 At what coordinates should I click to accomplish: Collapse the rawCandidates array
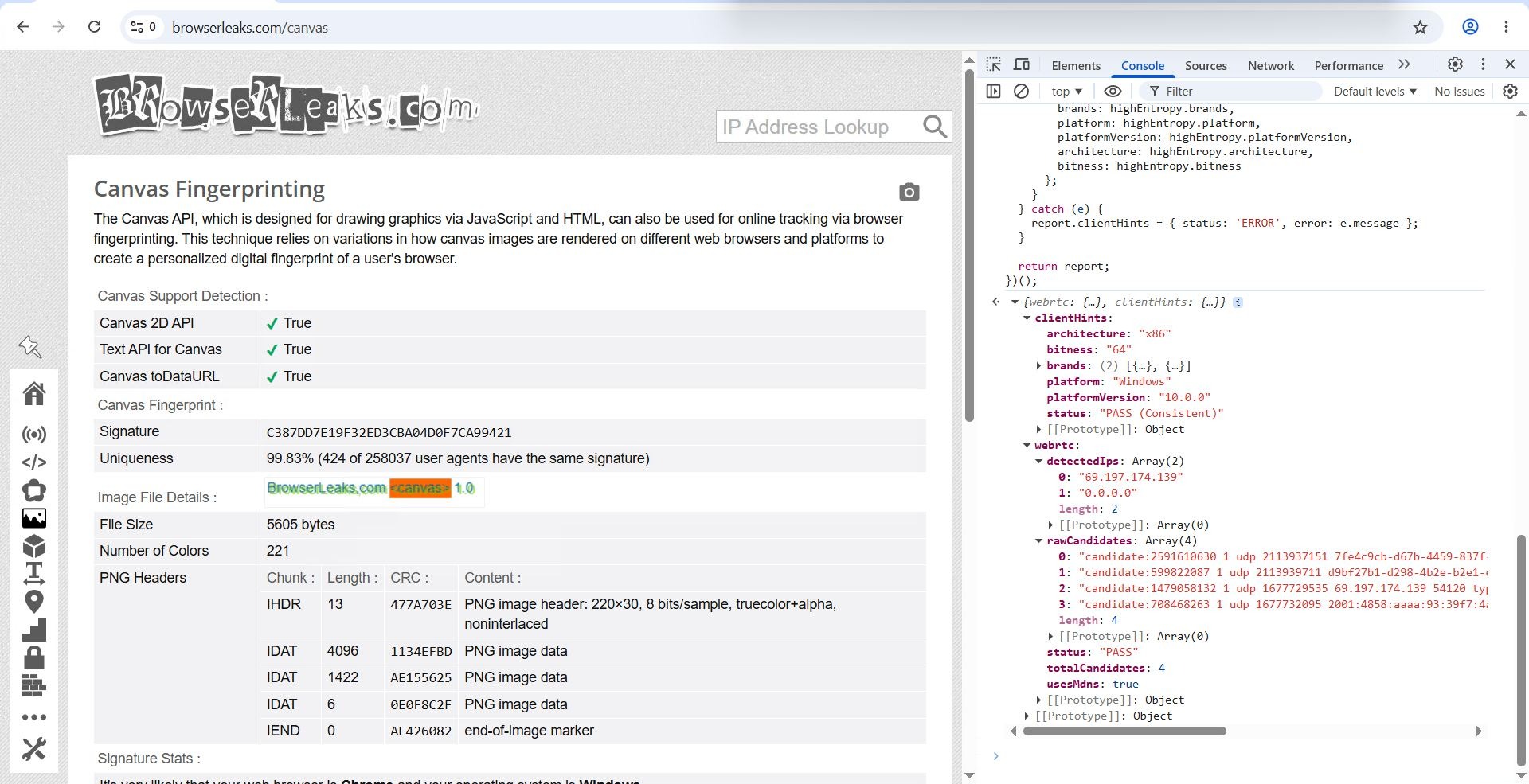click(1038, 540)
